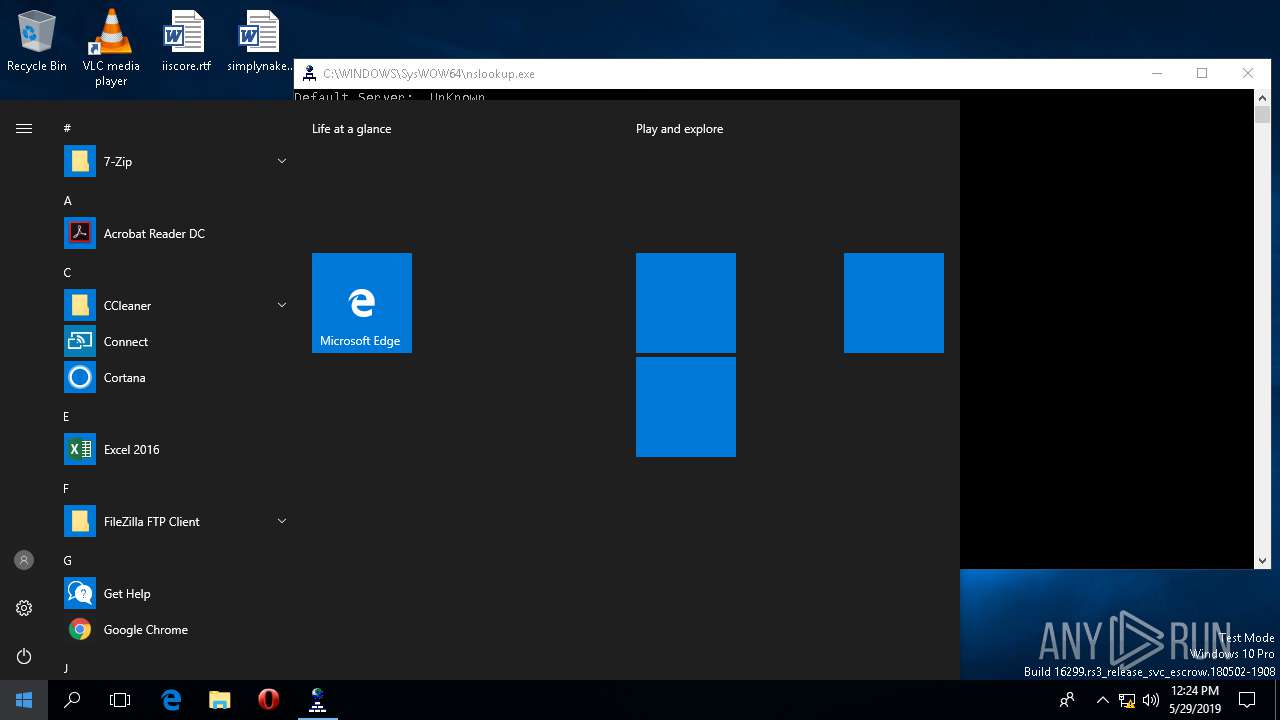Click the 'Life at a glance' group title
The image size is (1280, 720).
coord(352,129)
